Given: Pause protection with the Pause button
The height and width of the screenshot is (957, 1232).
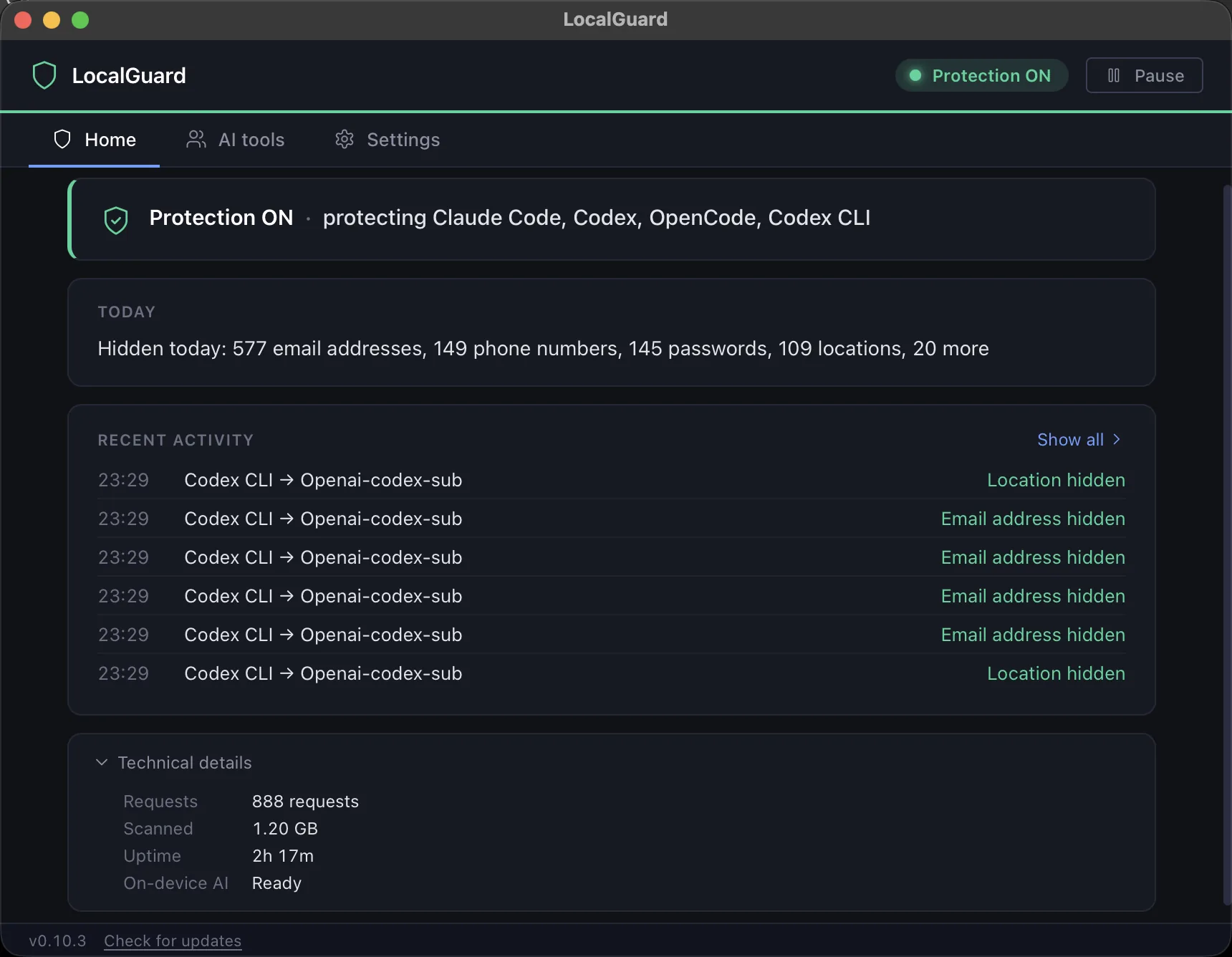Looking at the screenshot, I should click(x=1144, y=75).
